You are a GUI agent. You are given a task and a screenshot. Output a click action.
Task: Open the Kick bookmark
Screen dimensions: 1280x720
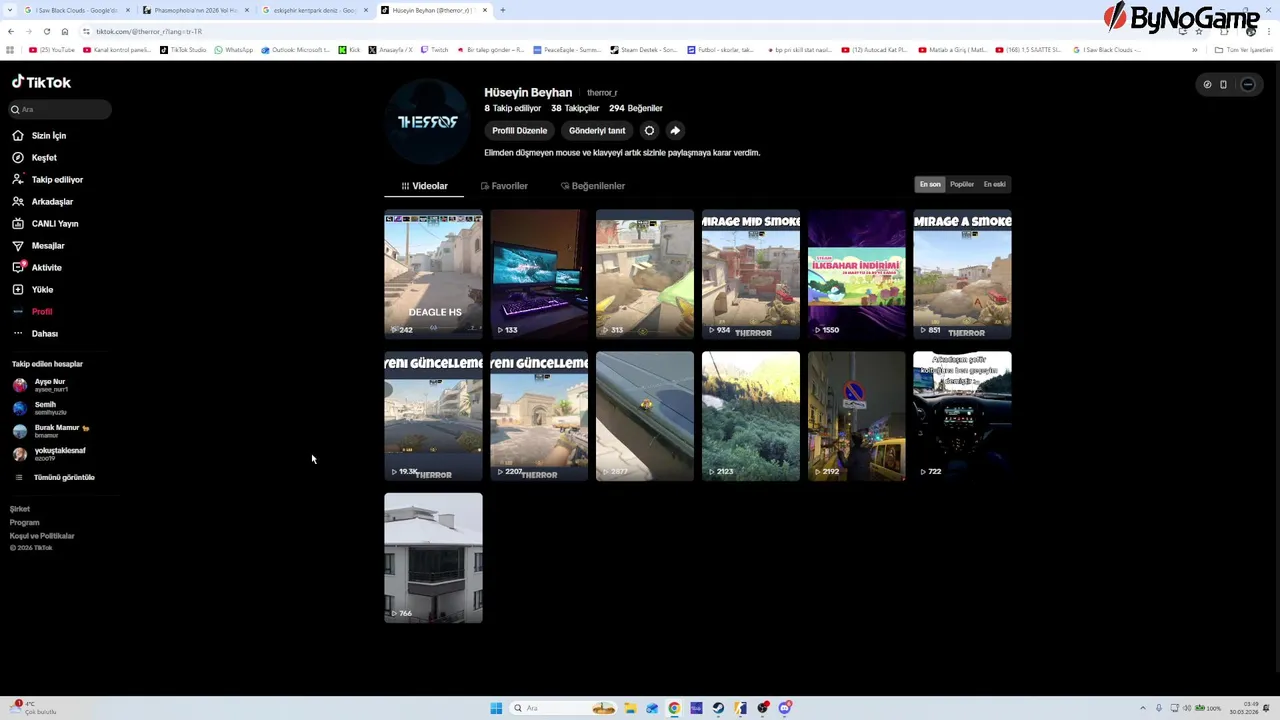[x=350, y=49]
